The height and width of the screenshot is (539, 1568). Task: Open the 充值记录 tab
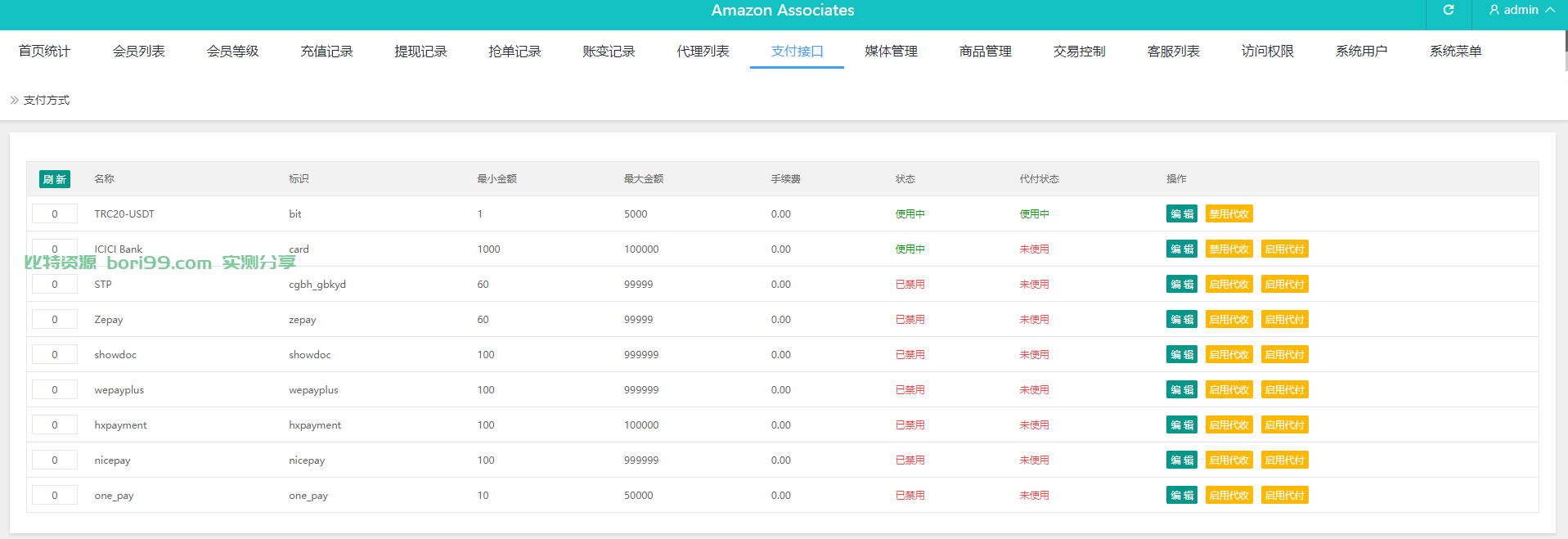pos(327,51)
